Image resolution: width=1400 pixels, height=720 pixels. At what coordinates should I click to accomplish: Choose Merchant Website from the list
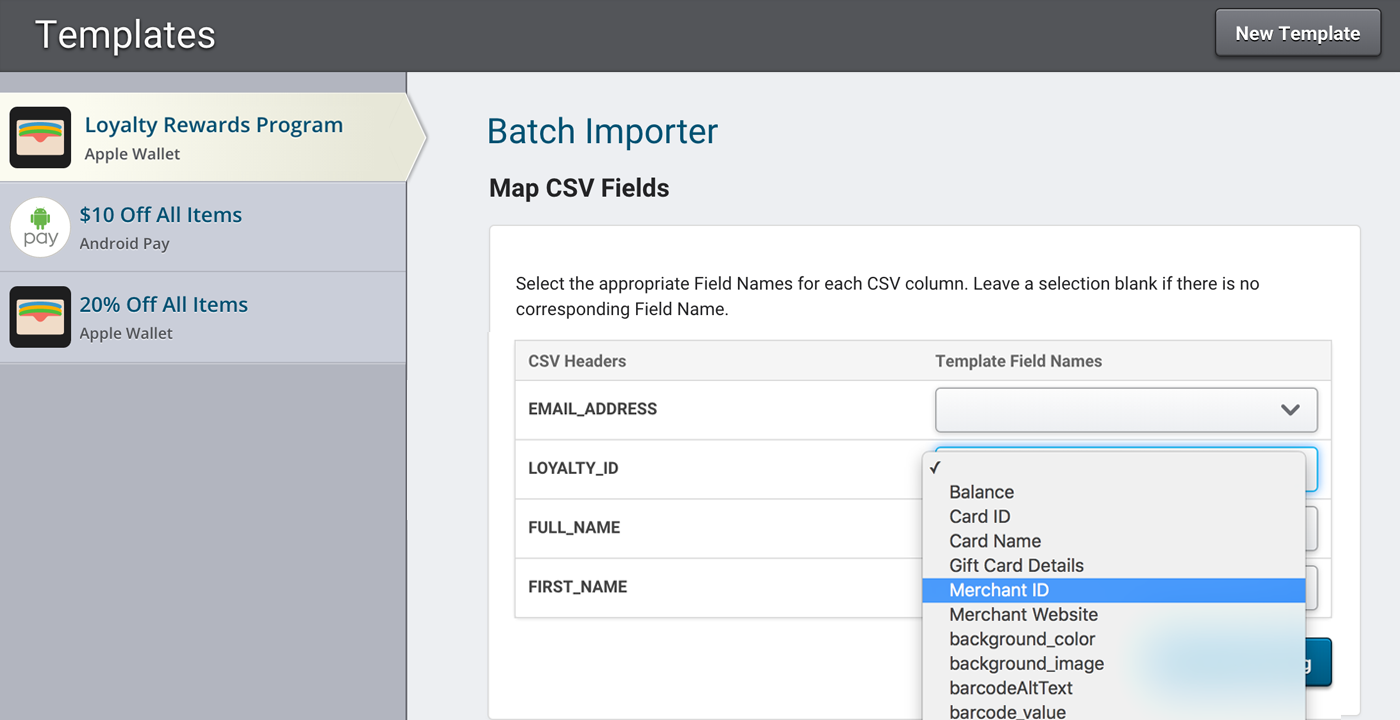[1023, 614]
